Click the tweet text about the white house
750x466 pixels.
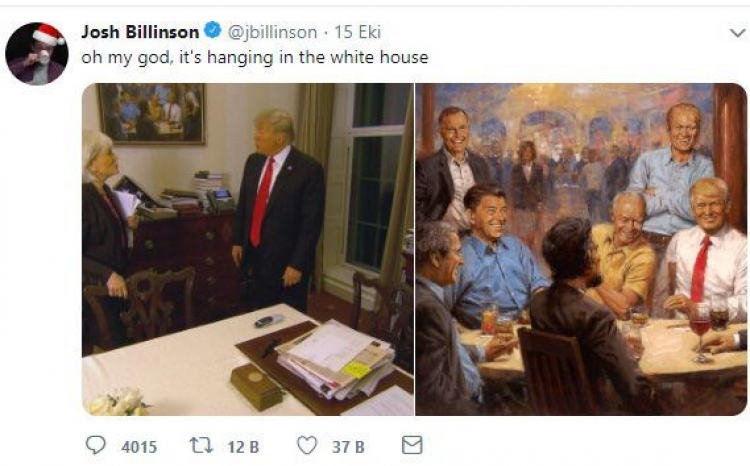(255, 57)
